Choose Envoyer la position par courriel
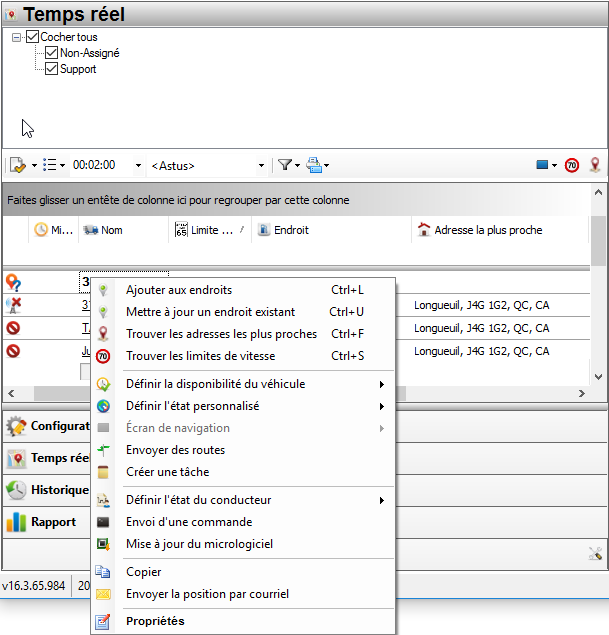 207,594
